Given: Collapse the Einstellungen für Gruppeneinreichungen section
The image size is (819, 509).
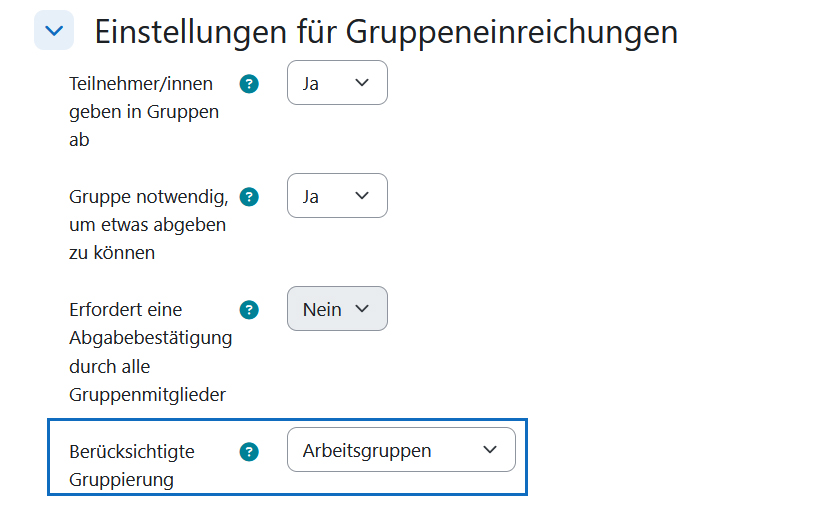Looking at the screenshot, I should (54, 31).
